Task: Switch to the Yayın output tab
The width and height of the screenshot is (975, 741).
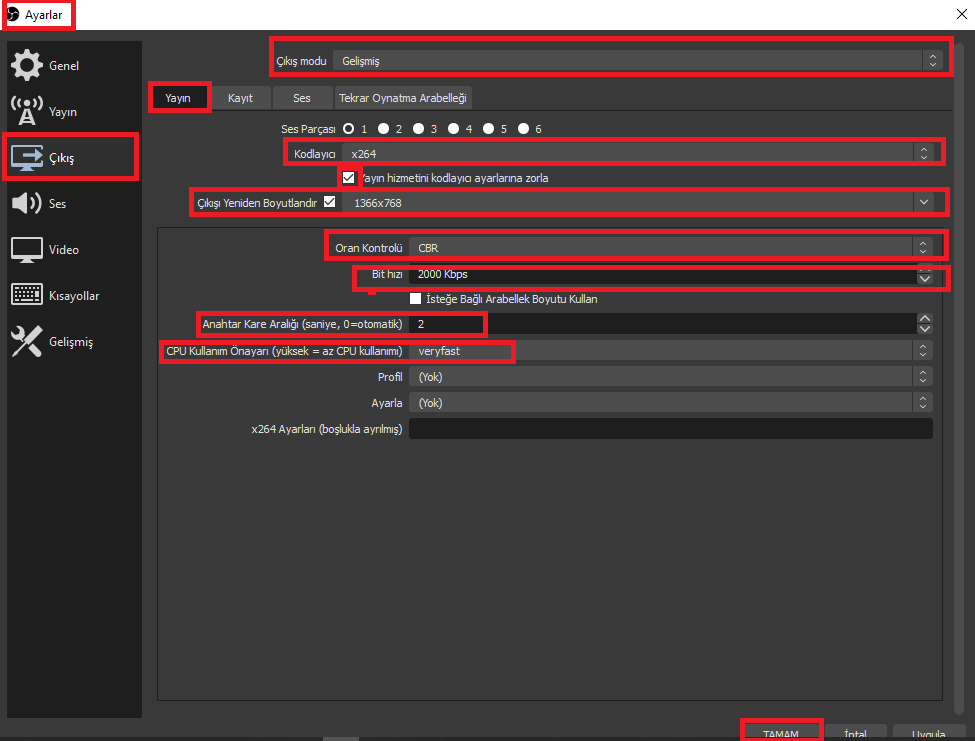Action: click(178, 98)
